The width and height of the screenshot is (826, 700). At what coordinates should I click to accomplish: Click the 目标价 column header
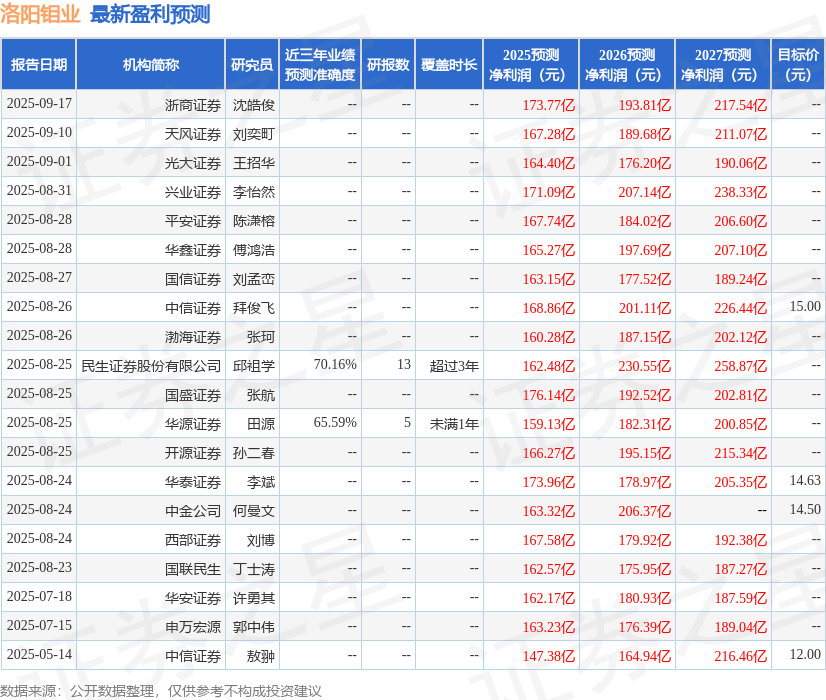coord(792,64)
